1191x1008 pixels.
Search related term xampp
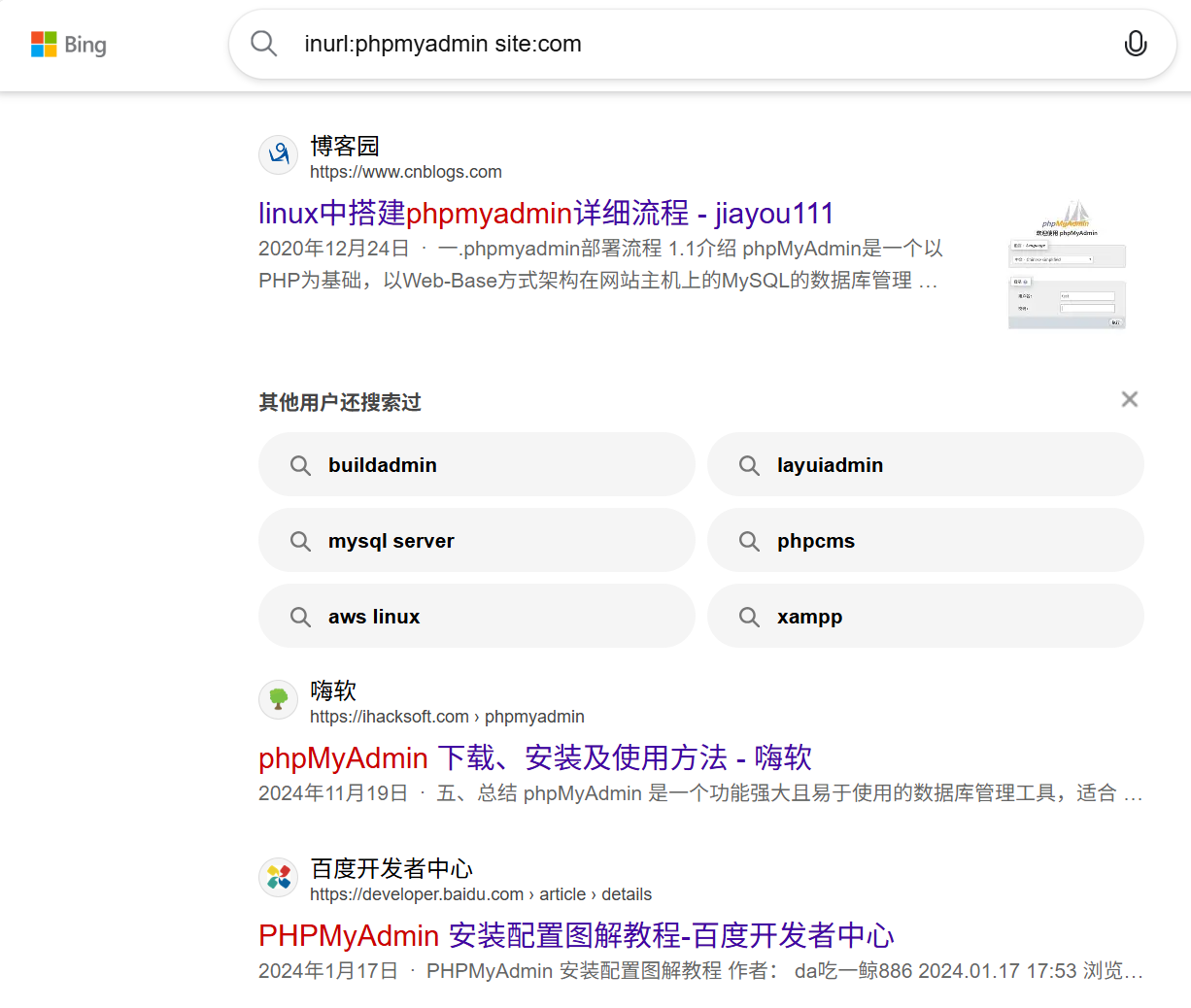[x=926, y=616]
